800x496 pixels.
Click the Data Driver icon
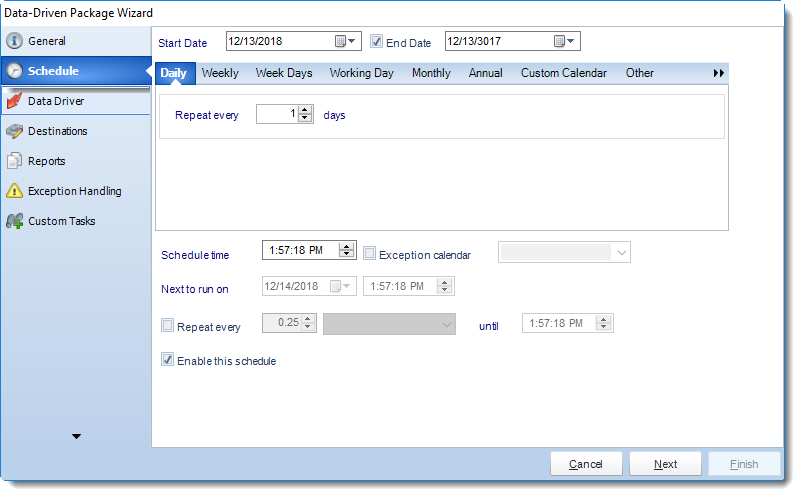coord(14,101)
